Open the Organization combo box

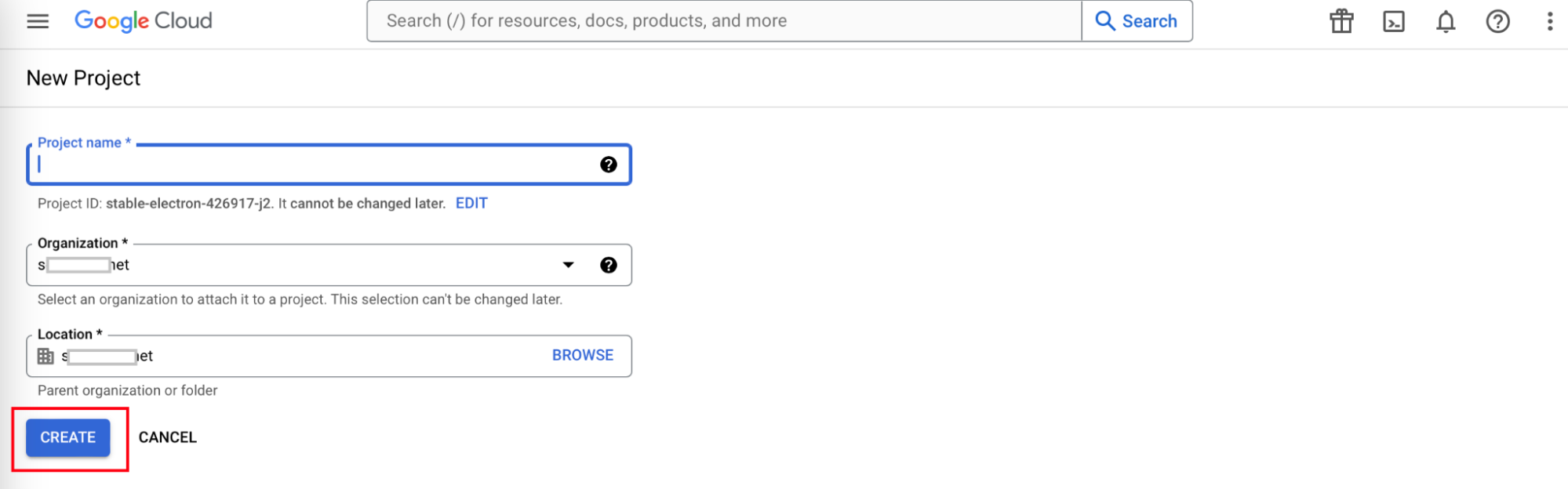(298, 265)
